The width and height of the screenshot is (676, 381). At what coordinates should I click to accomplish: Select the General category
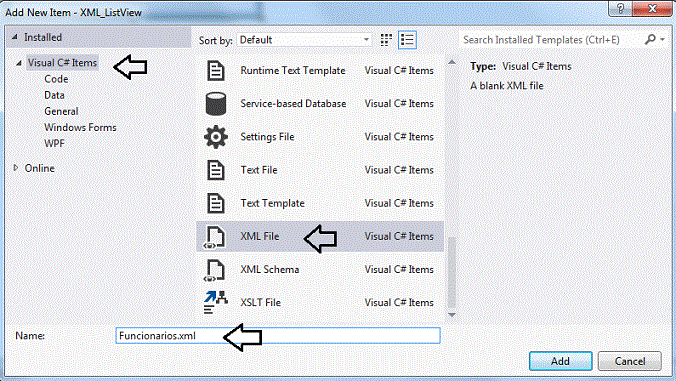click(61, 112)
